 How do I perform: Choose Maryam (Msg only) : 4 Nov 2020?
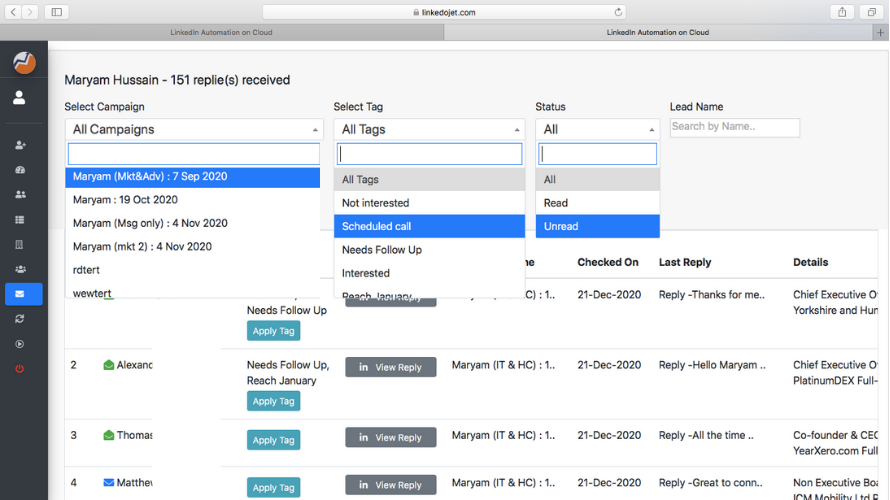click(193, 223)
